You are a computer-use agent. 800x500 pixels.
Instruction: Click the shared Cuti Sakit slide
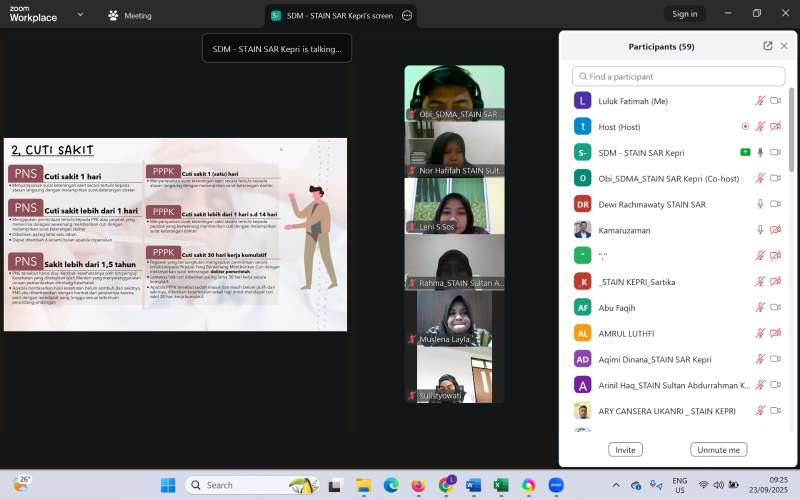click(x=175, y=234)
